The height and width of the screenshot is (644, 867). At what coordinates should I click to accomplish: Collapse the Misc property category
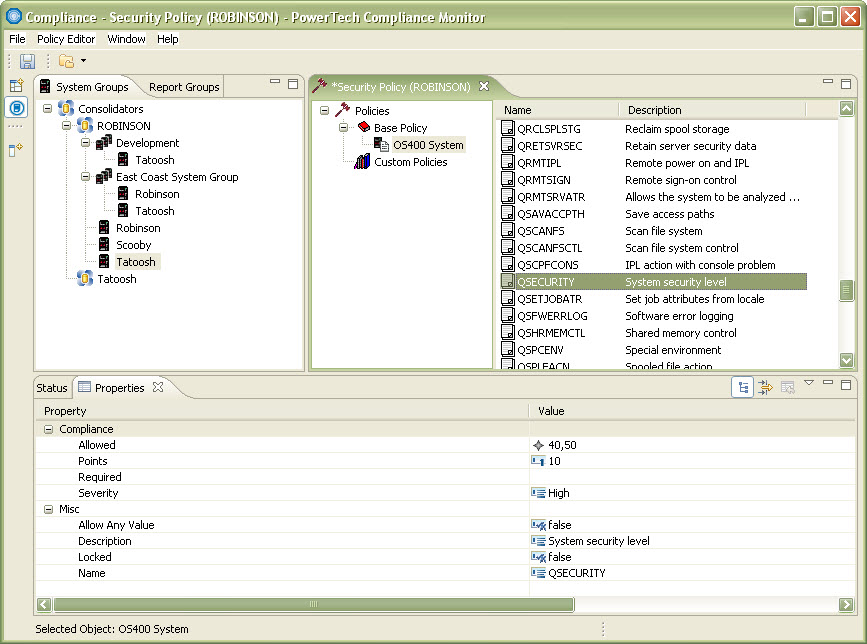click(x=49, y=509)
